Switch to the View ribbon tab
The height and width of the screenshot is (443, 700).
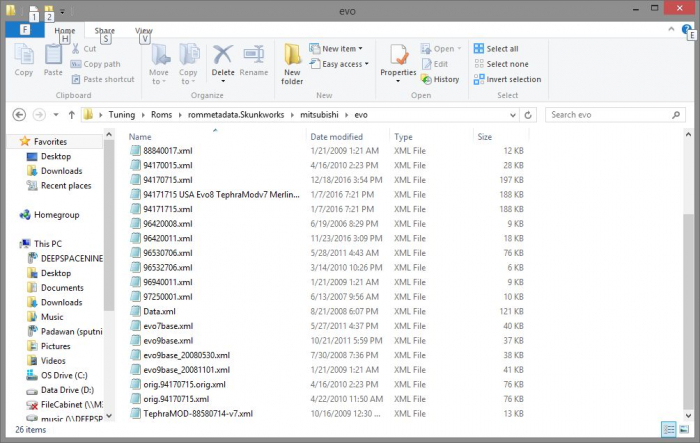(x=144, y=31)
